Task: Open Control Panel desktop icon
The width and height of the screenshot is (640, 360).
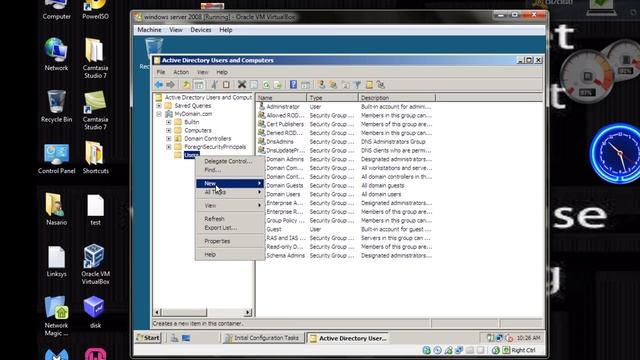Action: pos(56,158)
